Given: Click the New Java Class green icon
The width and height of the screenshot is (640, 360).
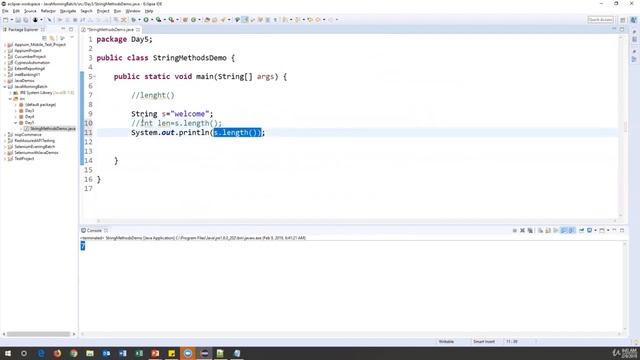Looking at the screenshot, I should click(193, 20).
